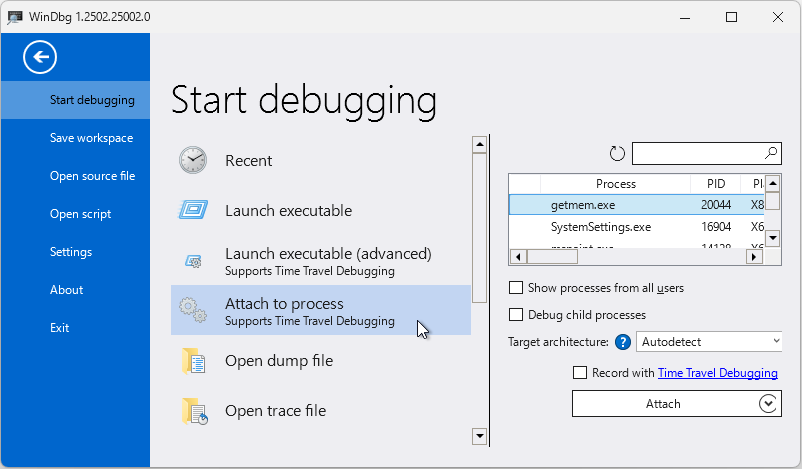Click the Launch executable (advanced) gear icon

(193, 261)
